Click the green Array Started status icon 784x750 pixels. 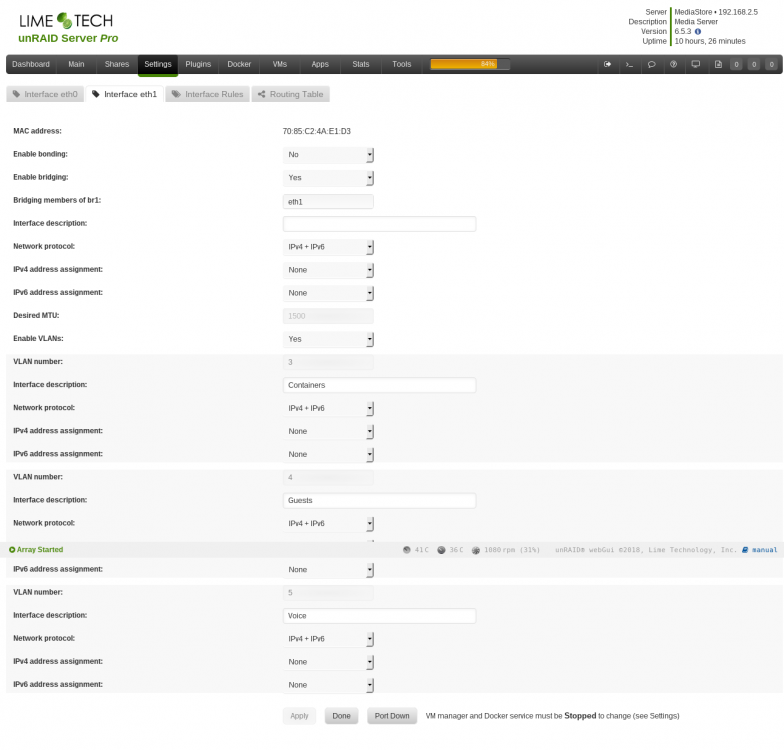(x=12, y=550)
